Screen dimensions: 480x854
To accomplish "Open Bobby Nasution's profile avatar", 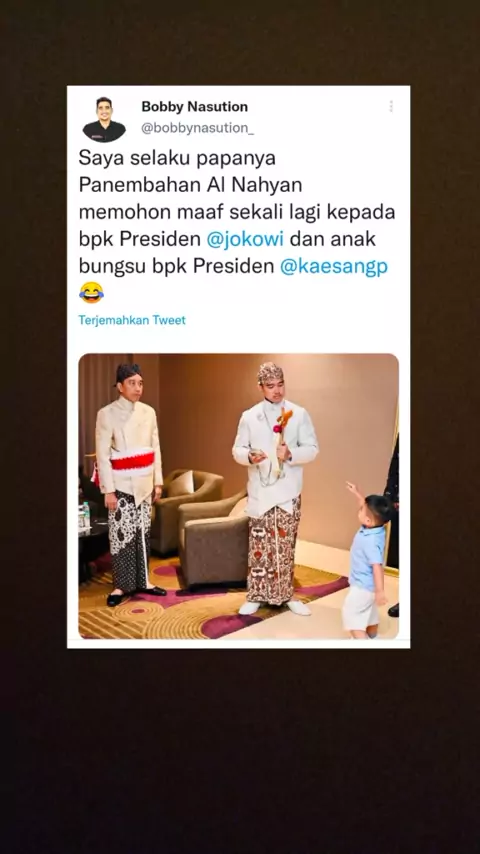I will (104, 119).
